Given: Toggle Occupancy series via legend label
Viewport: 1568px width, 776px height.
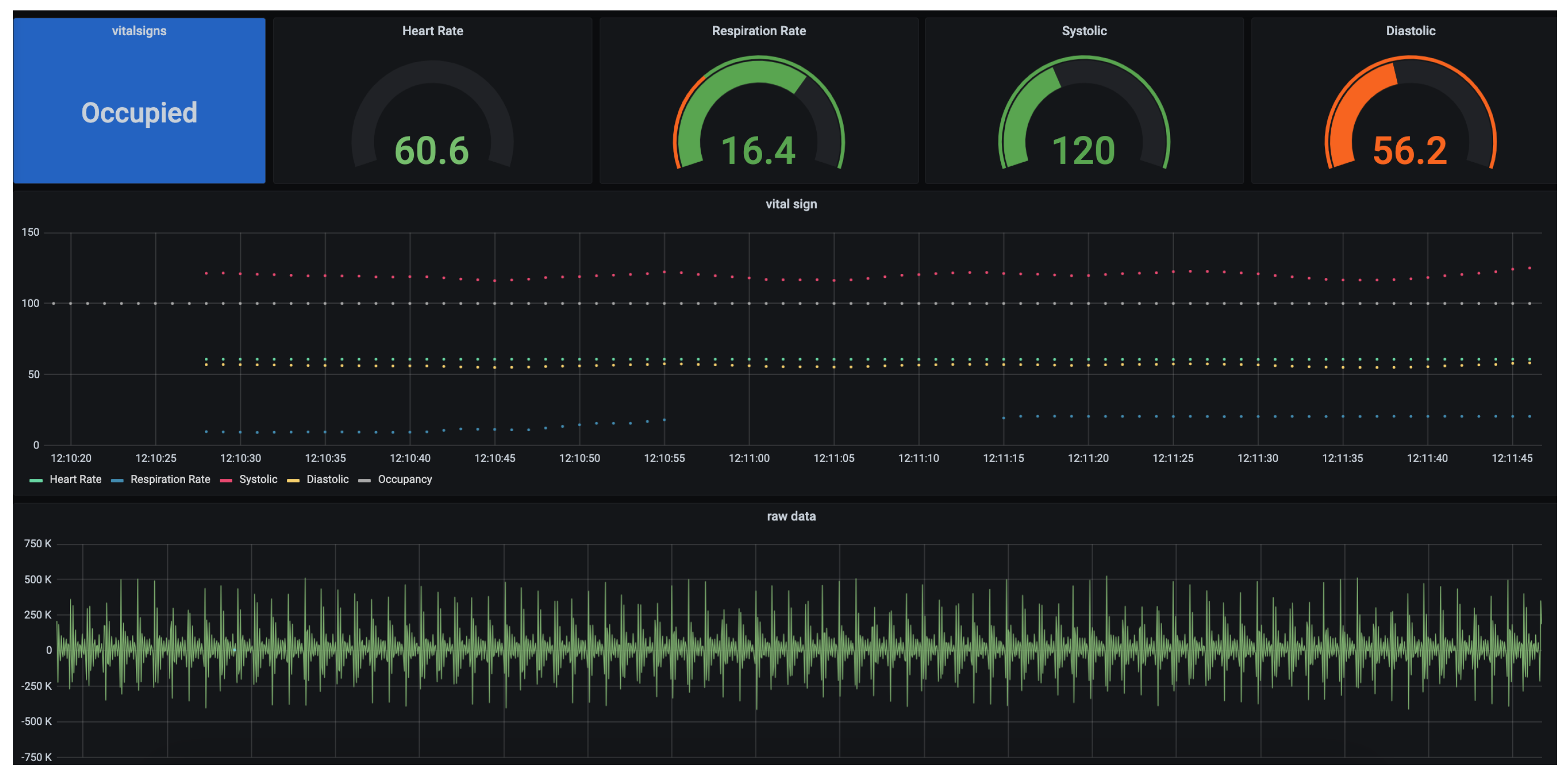Looking at the screenshot, I should tap(405, 480).
